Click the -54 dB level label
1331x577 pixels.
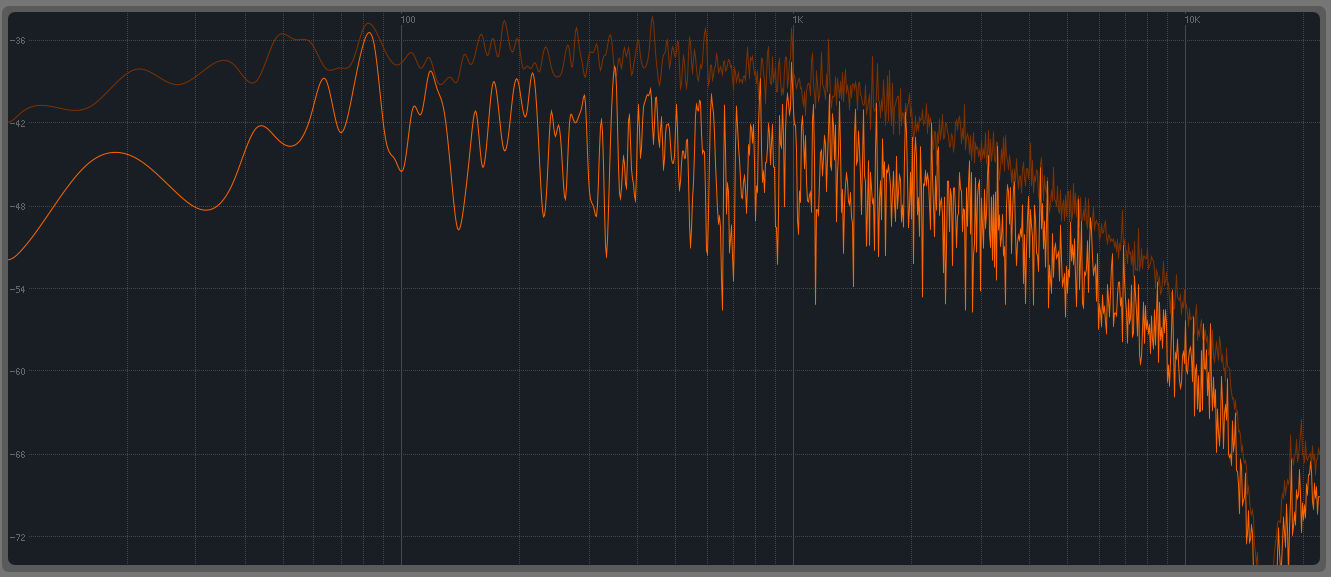click(x=19, y=289)
